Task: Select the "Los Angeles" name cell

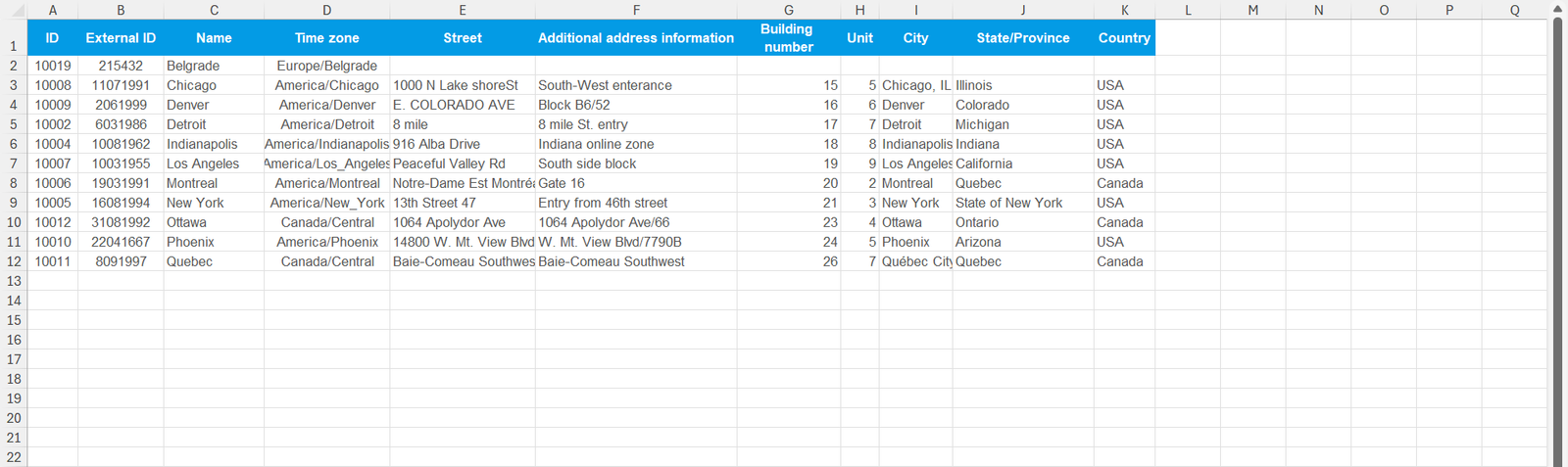Action: 214,163
